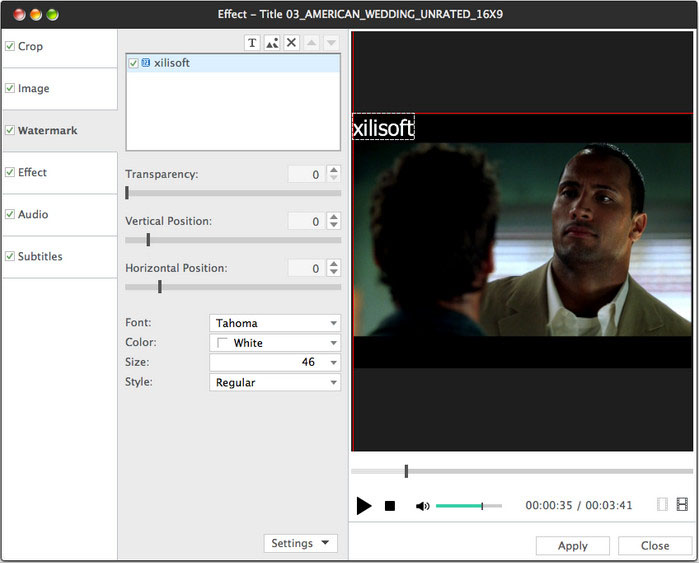Click the Horizontal Position value field
The height and width of the screenshot is (563, 699).
(x=307, y=268)
